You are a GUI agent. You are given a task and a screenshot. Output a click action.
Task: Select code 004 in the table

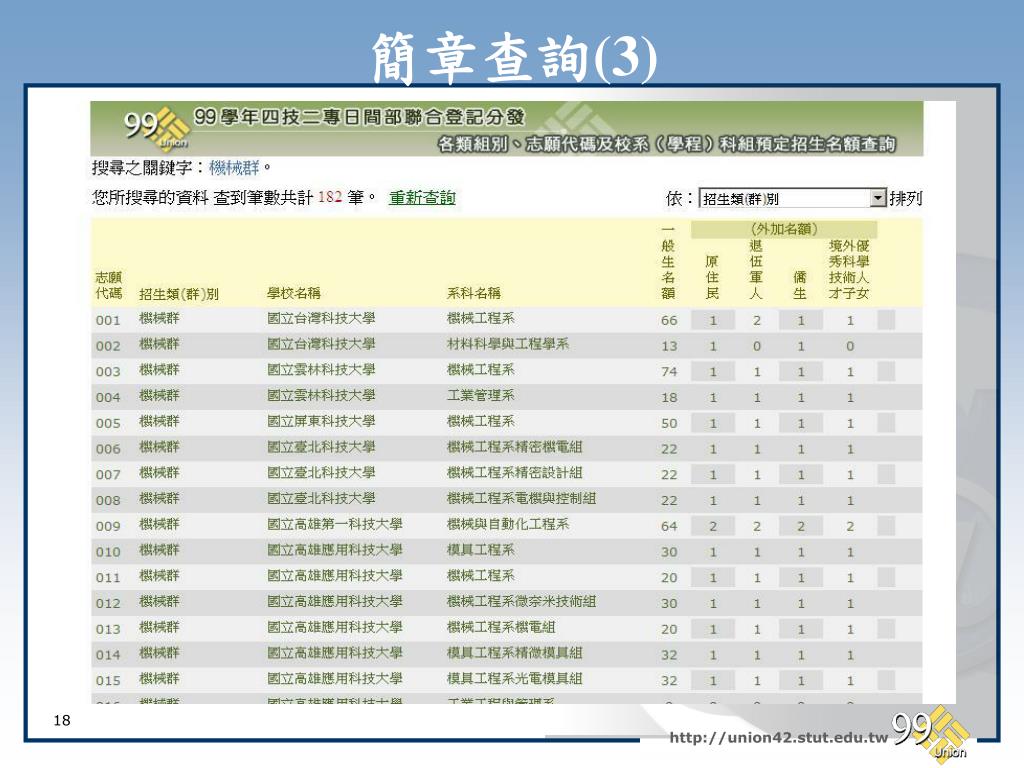coord(108,397)
